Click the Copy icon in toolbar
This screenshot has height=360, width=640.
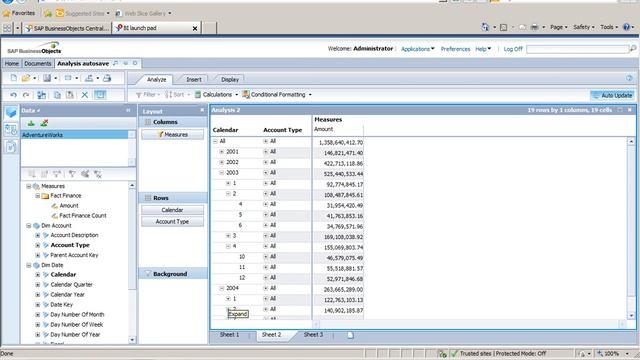[x=57, y=95]
